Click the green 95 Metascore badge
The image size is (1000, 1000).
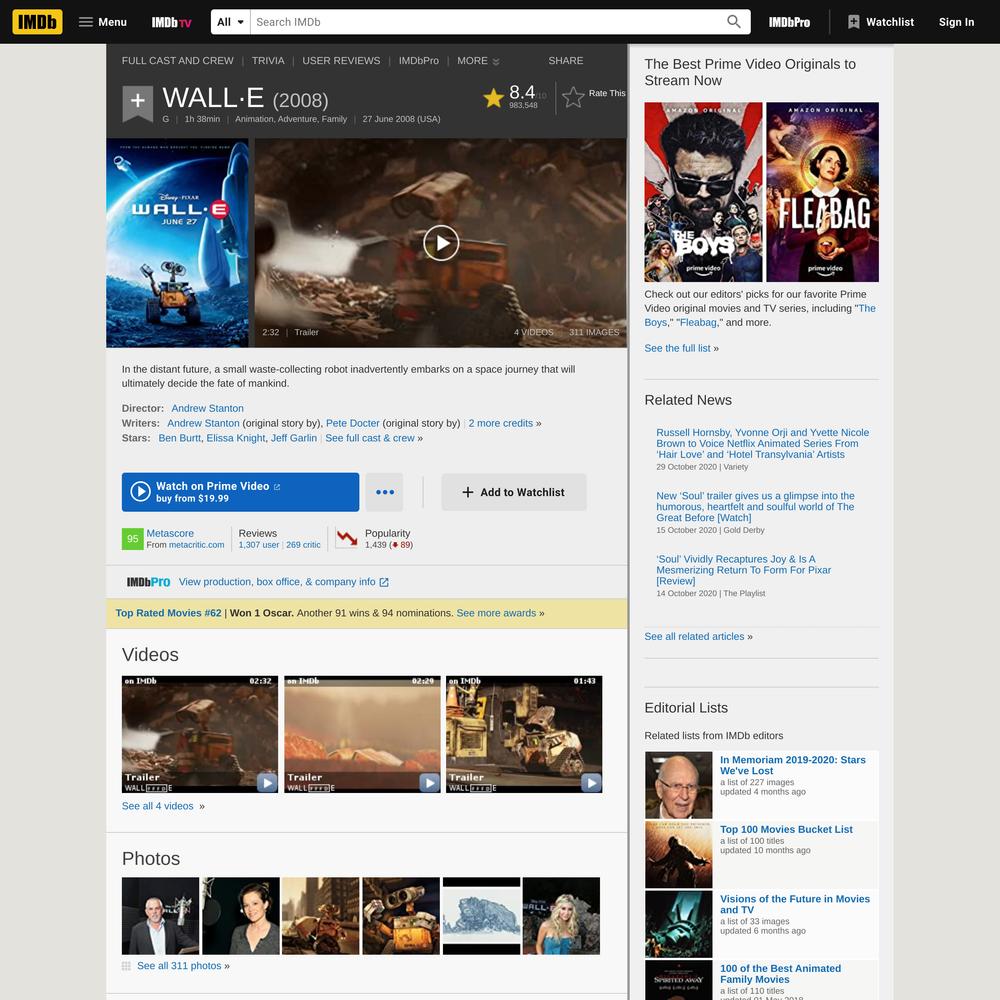pos(133,538)
